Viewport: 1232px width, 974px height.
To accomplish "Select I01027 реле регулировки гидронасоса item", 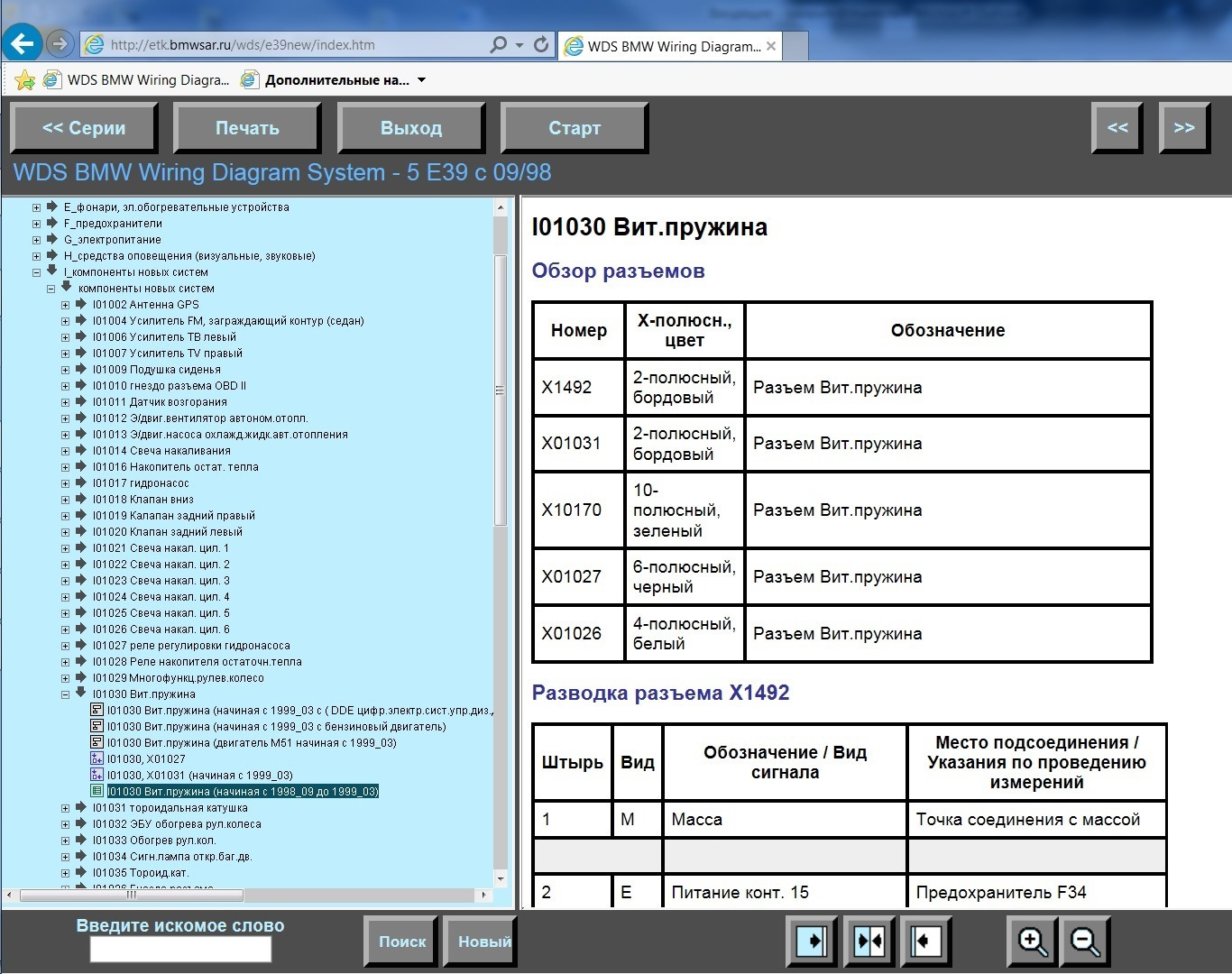I will pos(191,646).
